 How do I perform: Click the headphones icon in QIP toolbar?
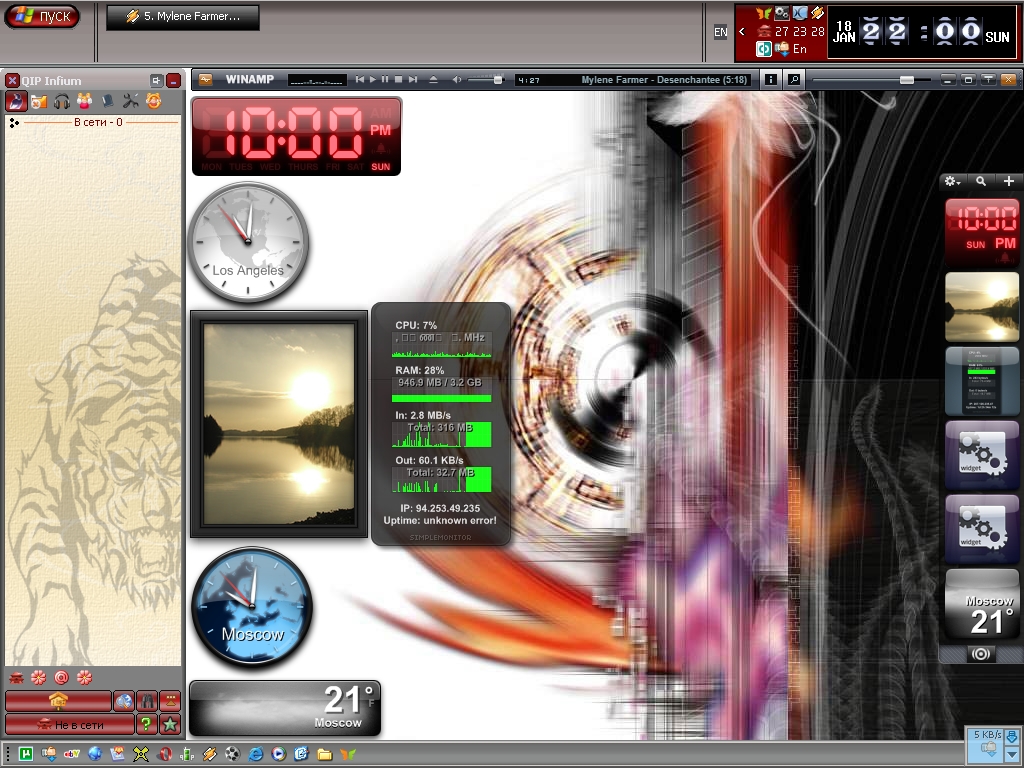[62, 101]
